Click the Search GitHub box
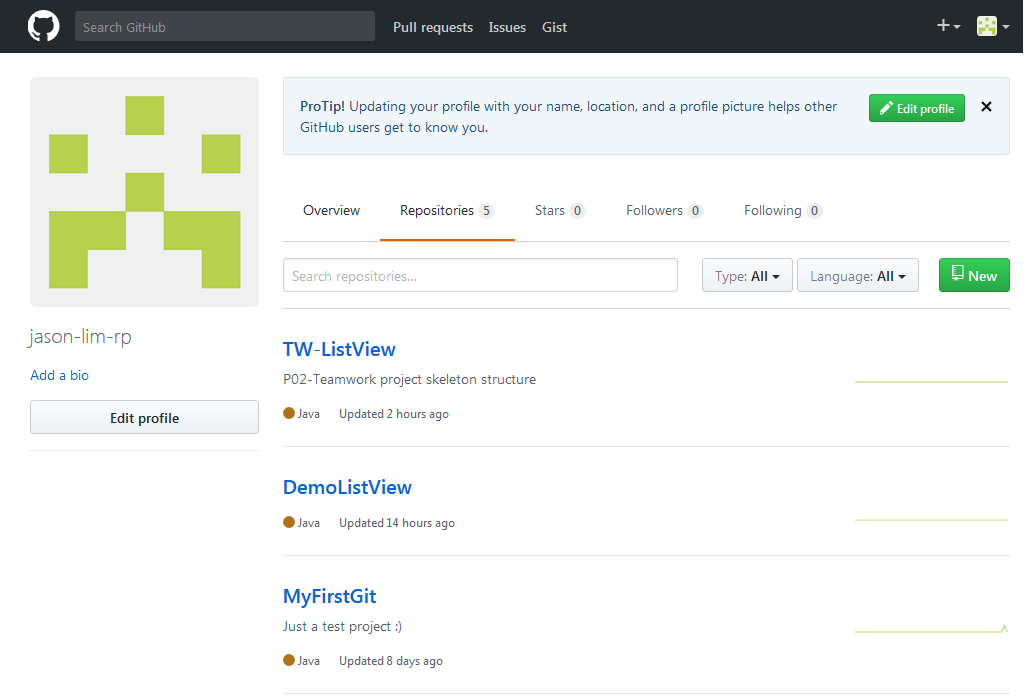This screenshot has width=1024, height=698. (x=224, y=27)
